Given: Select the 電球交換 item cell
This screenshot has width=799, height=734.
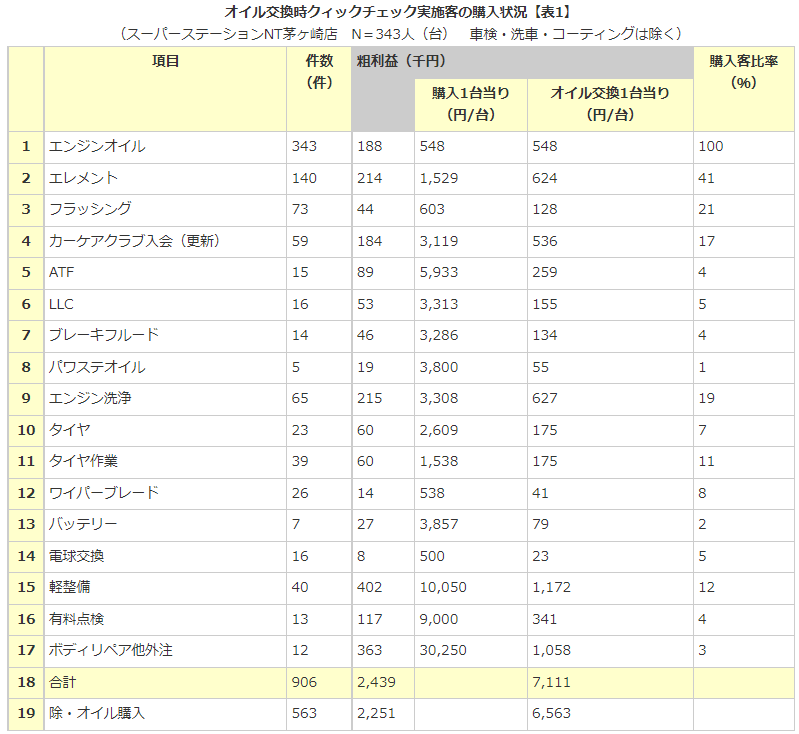Looking at the screenshot, I should point(76,556).
